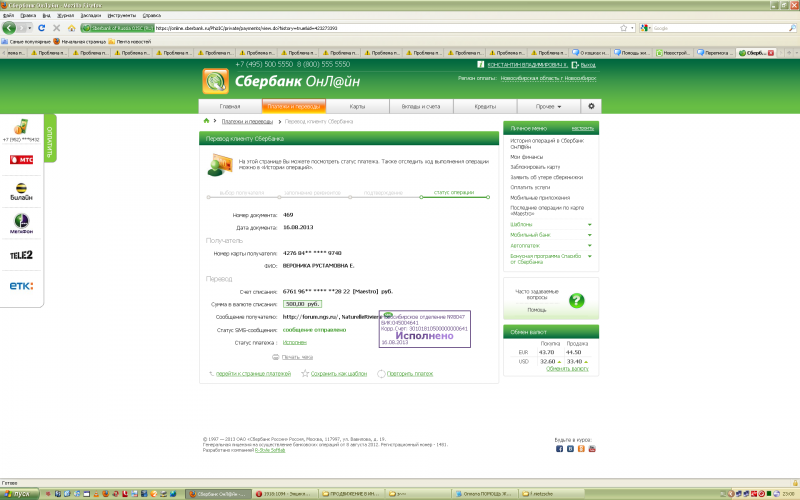800x500 pixels.
Task: Open the history dropdown next to forward arrow
Action: (30, 28)
